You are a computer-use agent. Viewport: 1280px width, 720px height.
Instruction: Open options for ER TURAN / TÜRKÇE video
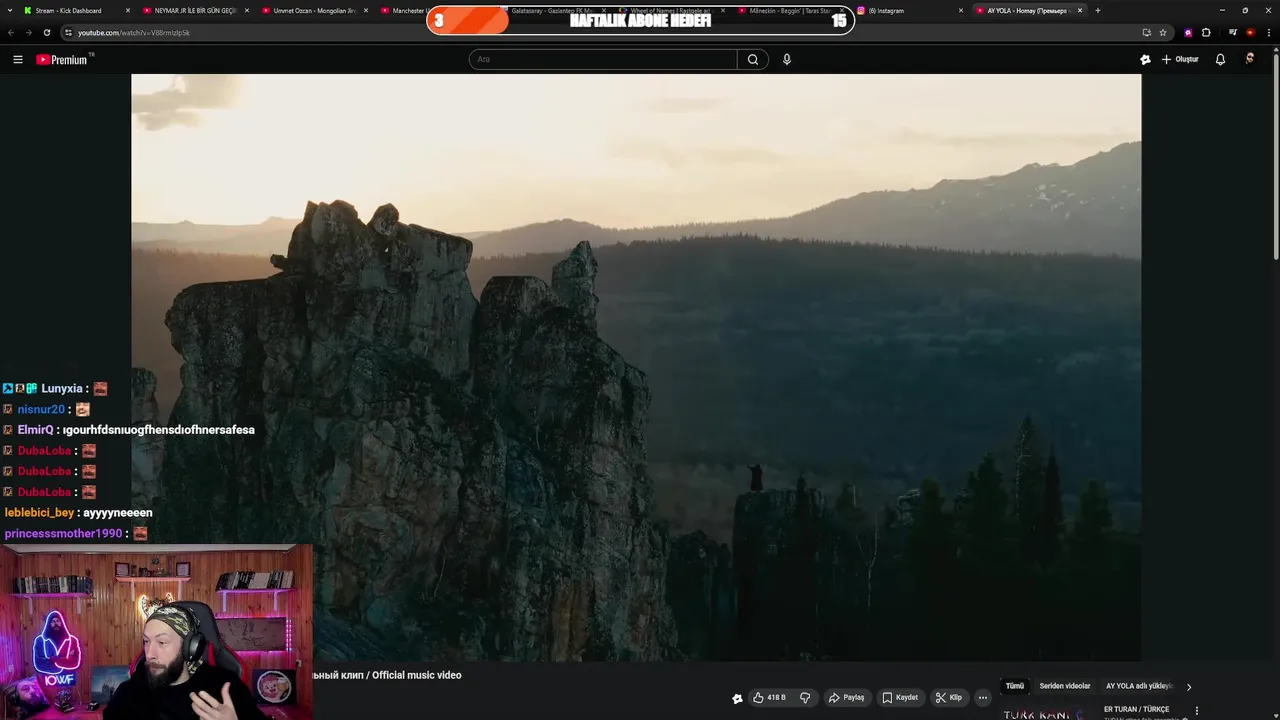[1197, 711]
